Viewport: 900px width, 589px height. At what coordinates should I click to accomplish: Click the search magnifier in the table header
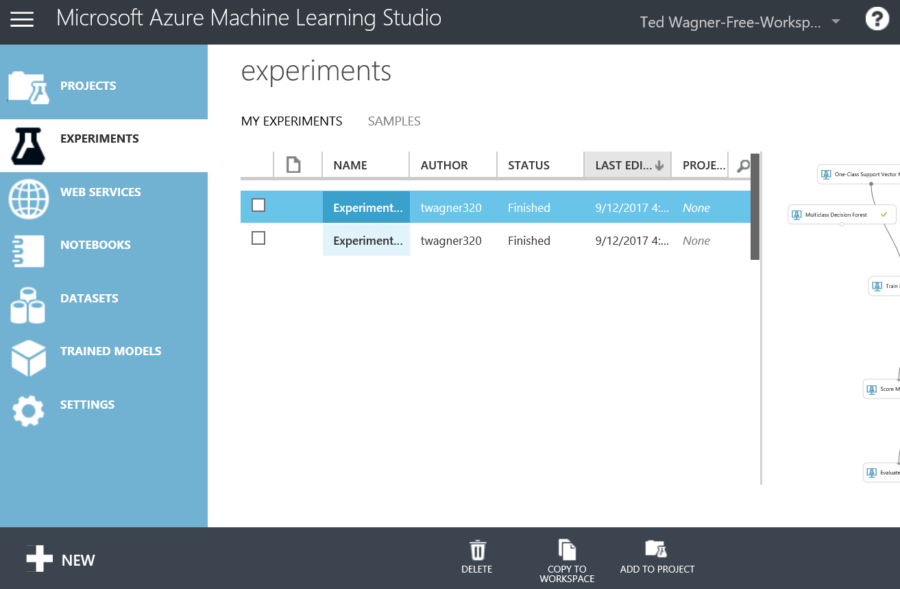[x=743, y=166]
